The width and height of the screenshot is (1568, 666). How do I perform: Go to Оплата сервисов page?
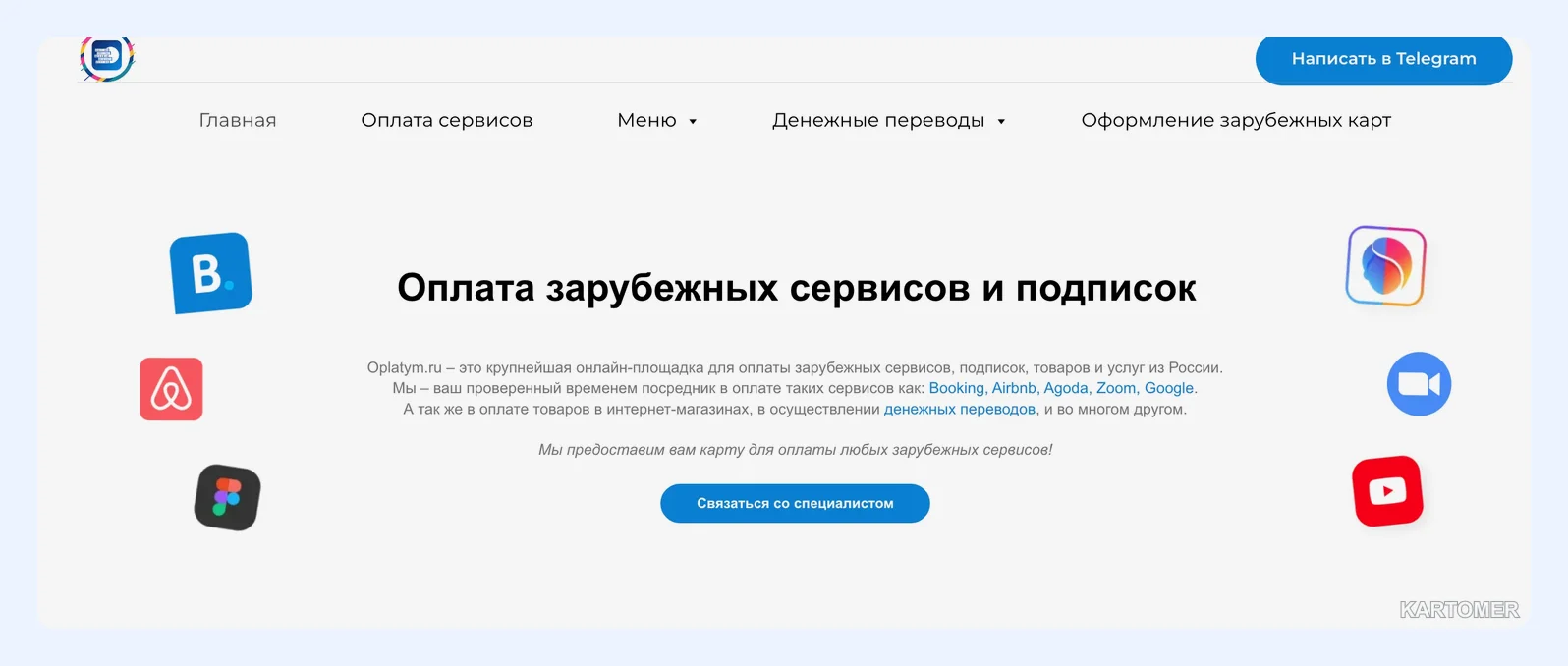(447, 120)
